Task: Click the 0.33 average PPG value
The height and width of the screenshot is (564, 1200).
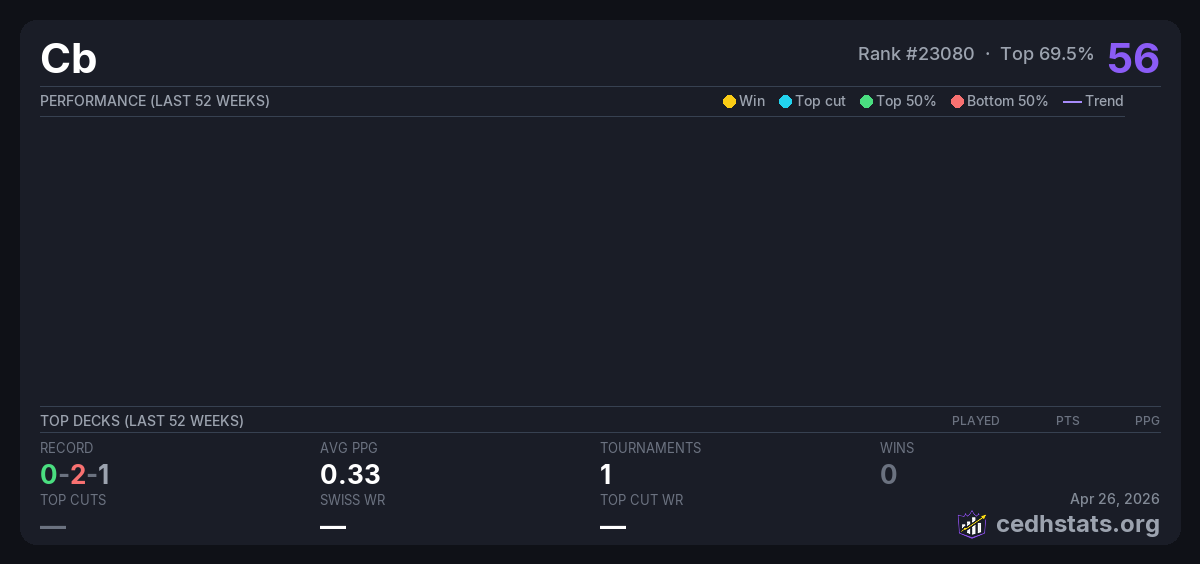Action: point(350,474)
